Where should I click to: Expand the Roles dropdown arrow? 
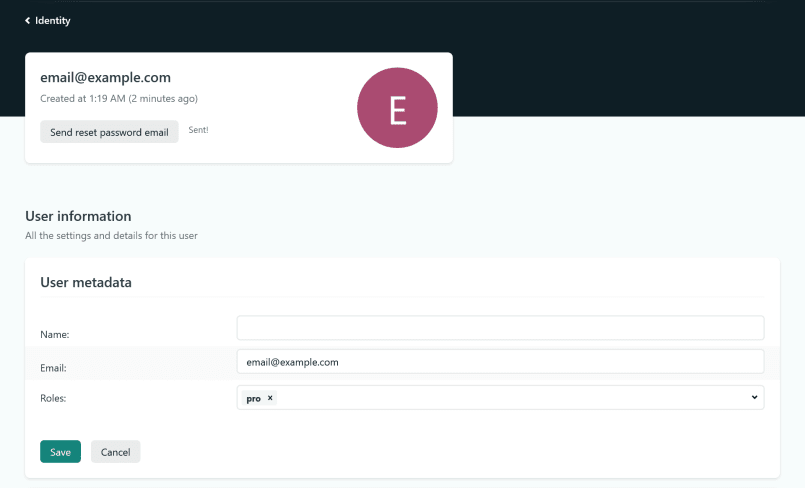point(754,397)
